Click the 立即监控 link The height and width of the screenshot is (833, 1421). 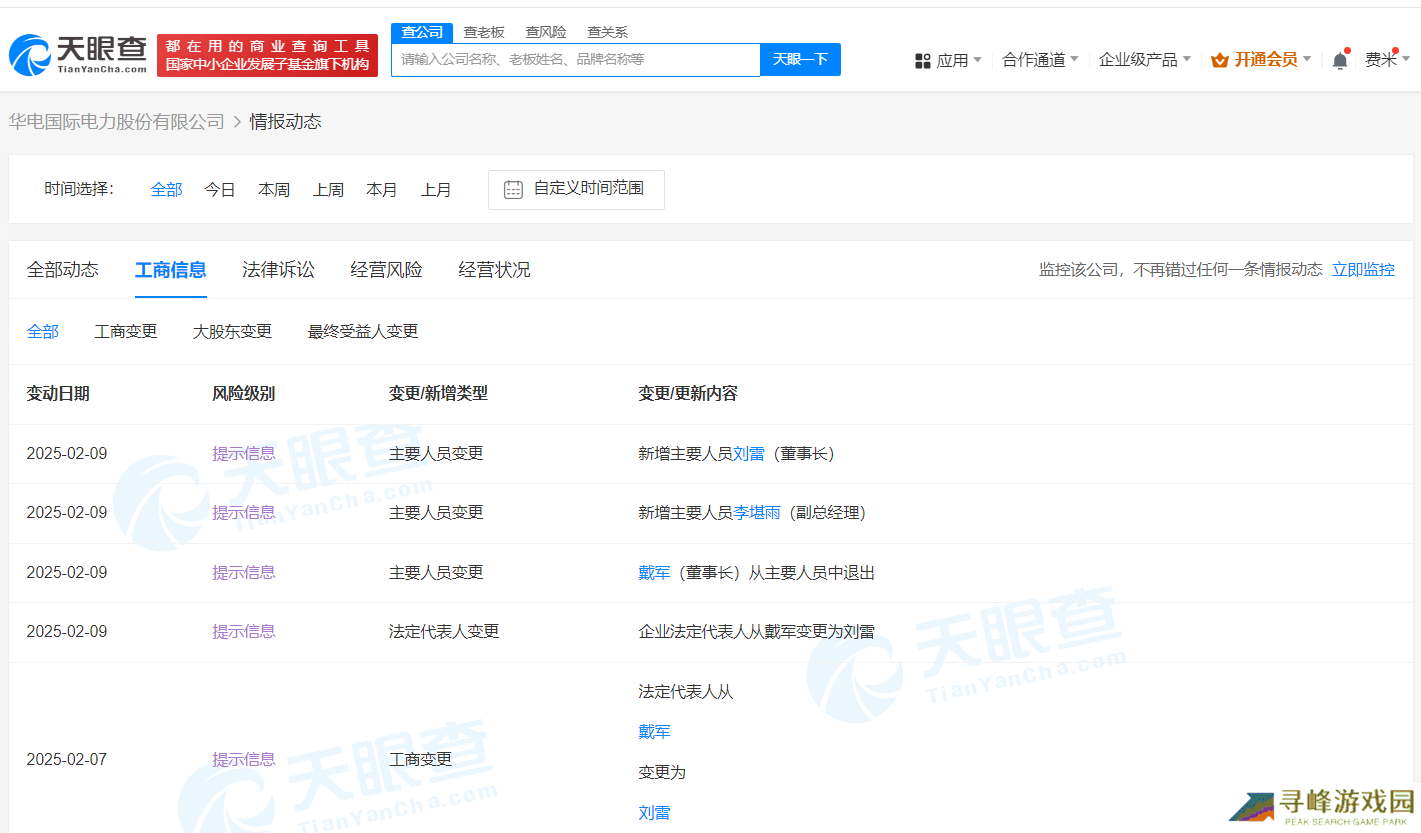coord(1363,269)
